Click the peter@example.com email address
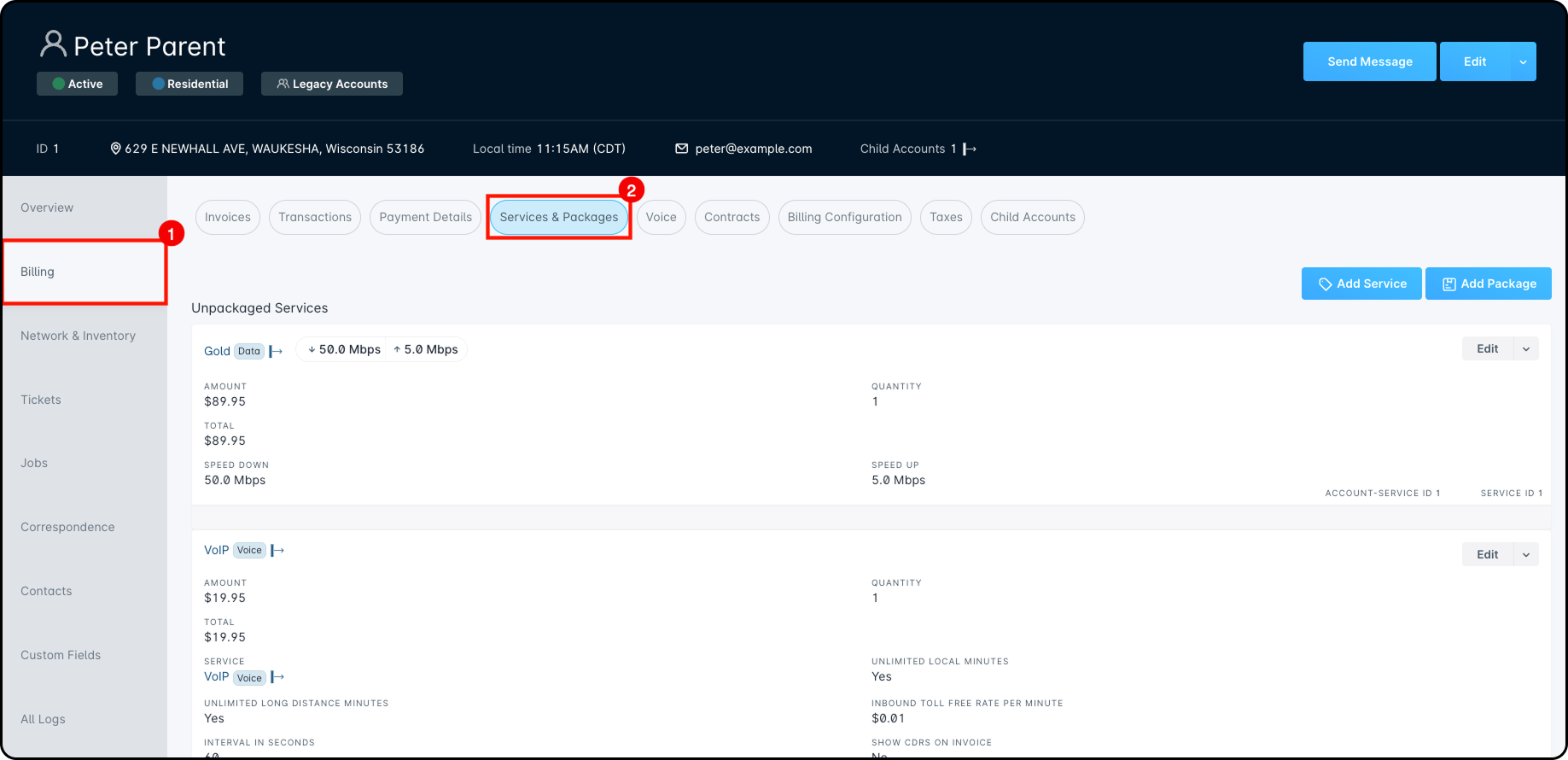The image size is (1568, 760). (754, 149)
